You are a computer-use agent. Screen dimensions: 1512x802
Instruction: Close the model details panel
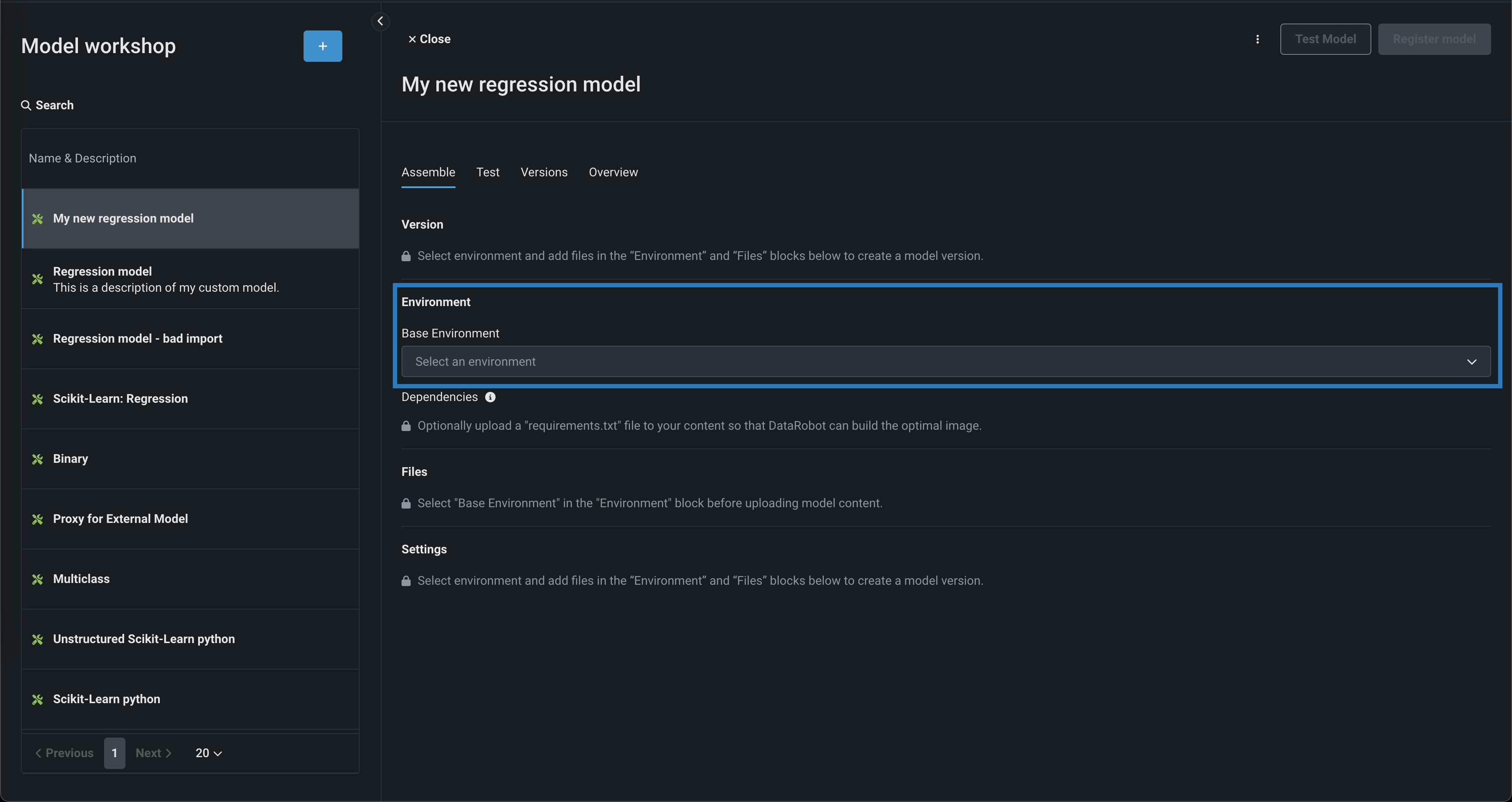429,39
